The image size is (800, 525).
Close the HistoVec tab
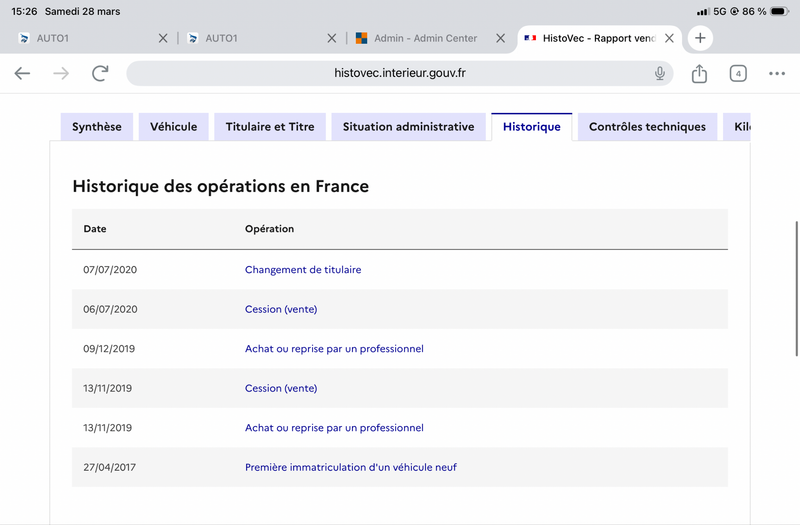(669, 38)
